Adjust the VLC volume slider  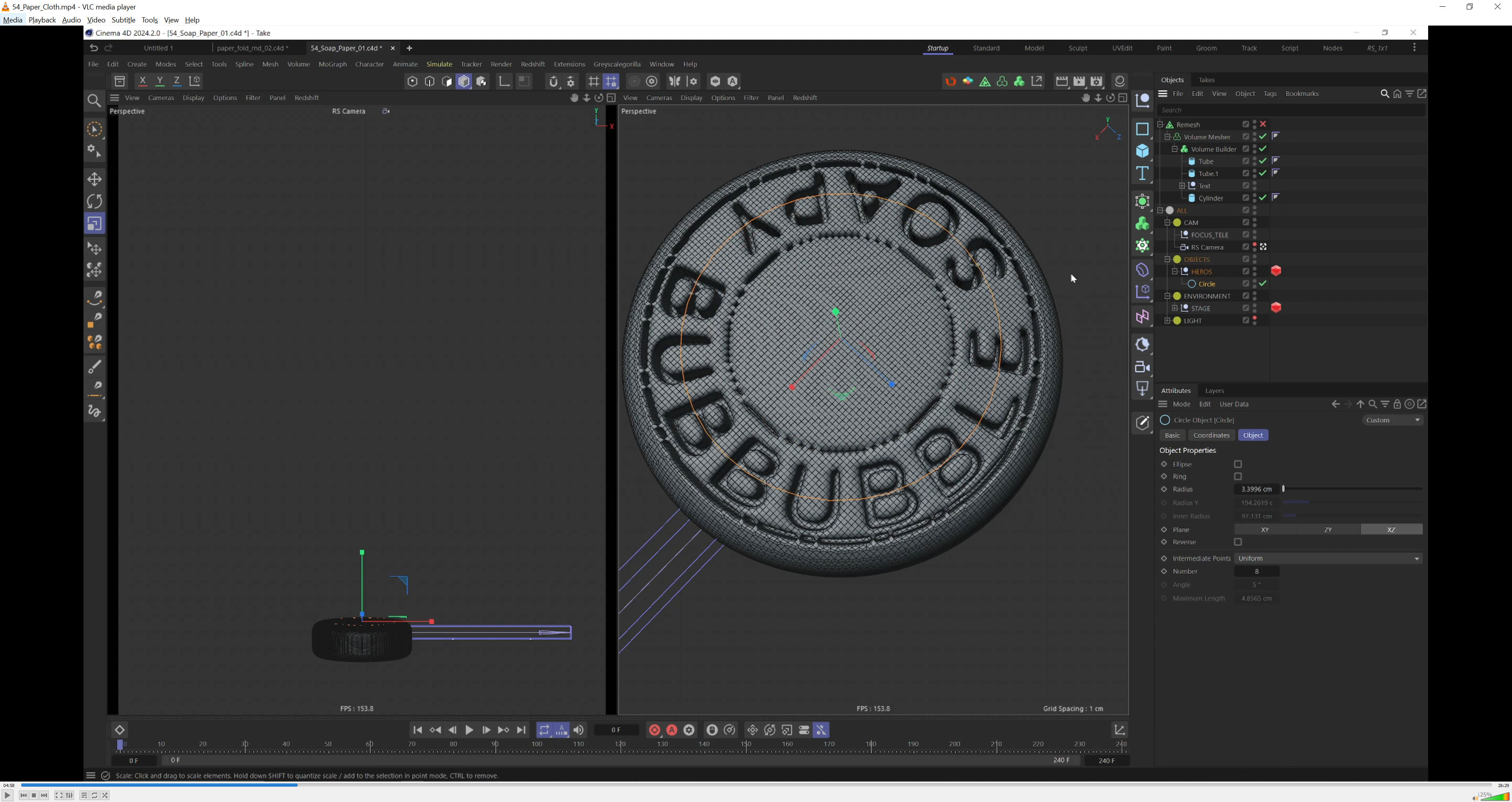click(x=1494, y=796)
